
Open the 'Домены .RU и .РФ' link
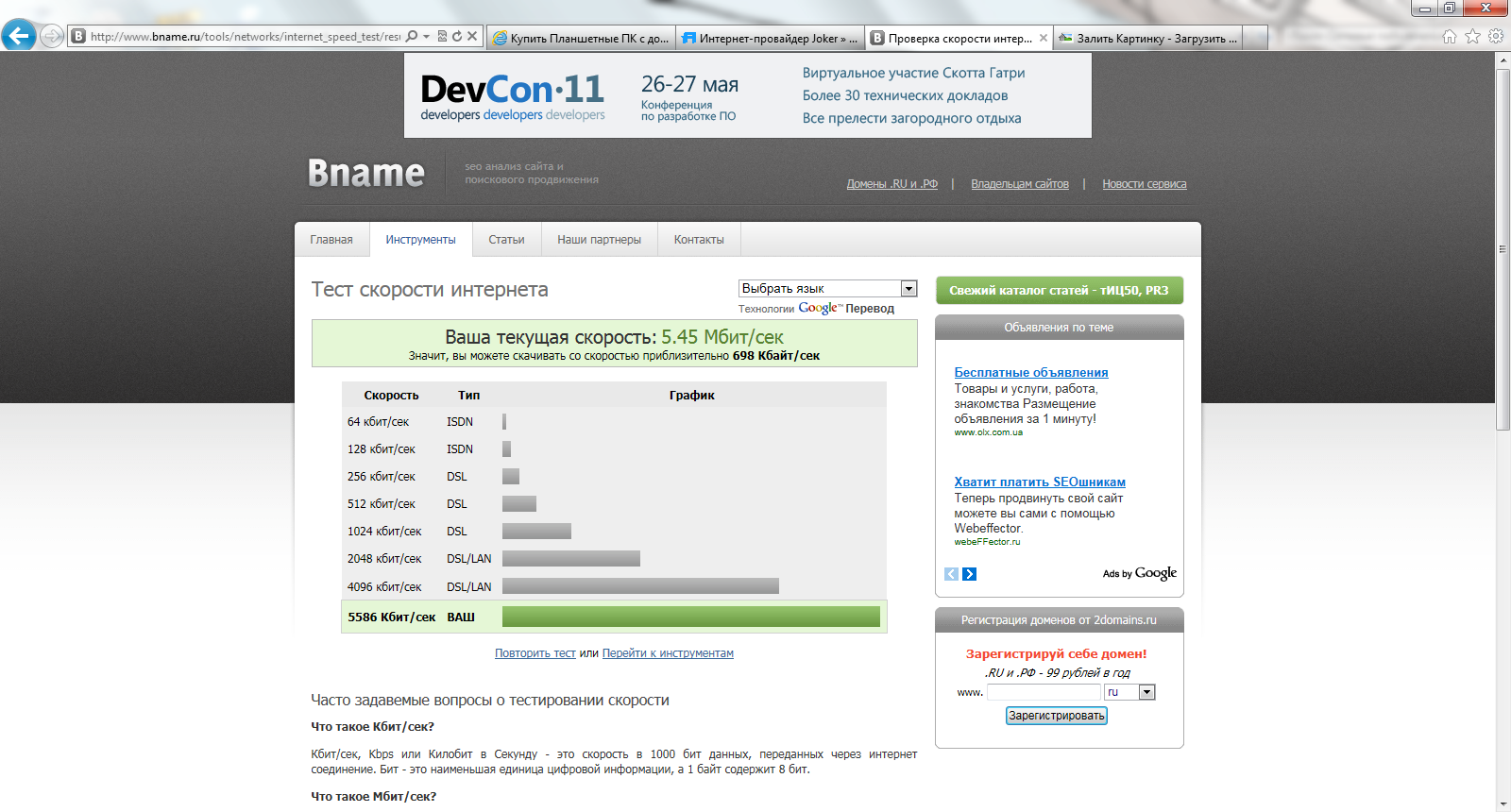(891, 184)
